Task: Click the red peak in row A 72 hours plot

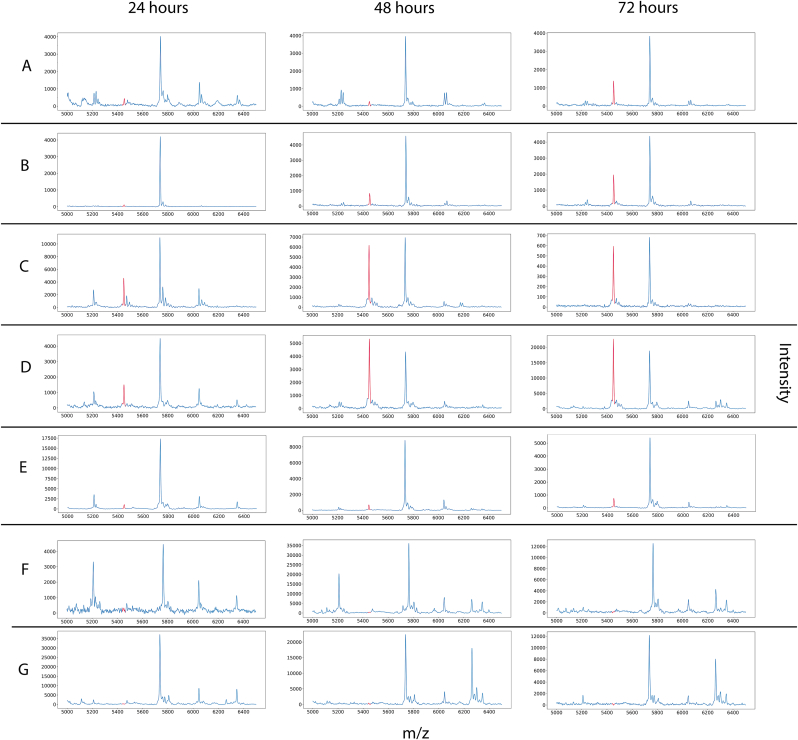Action: [613, 93]
